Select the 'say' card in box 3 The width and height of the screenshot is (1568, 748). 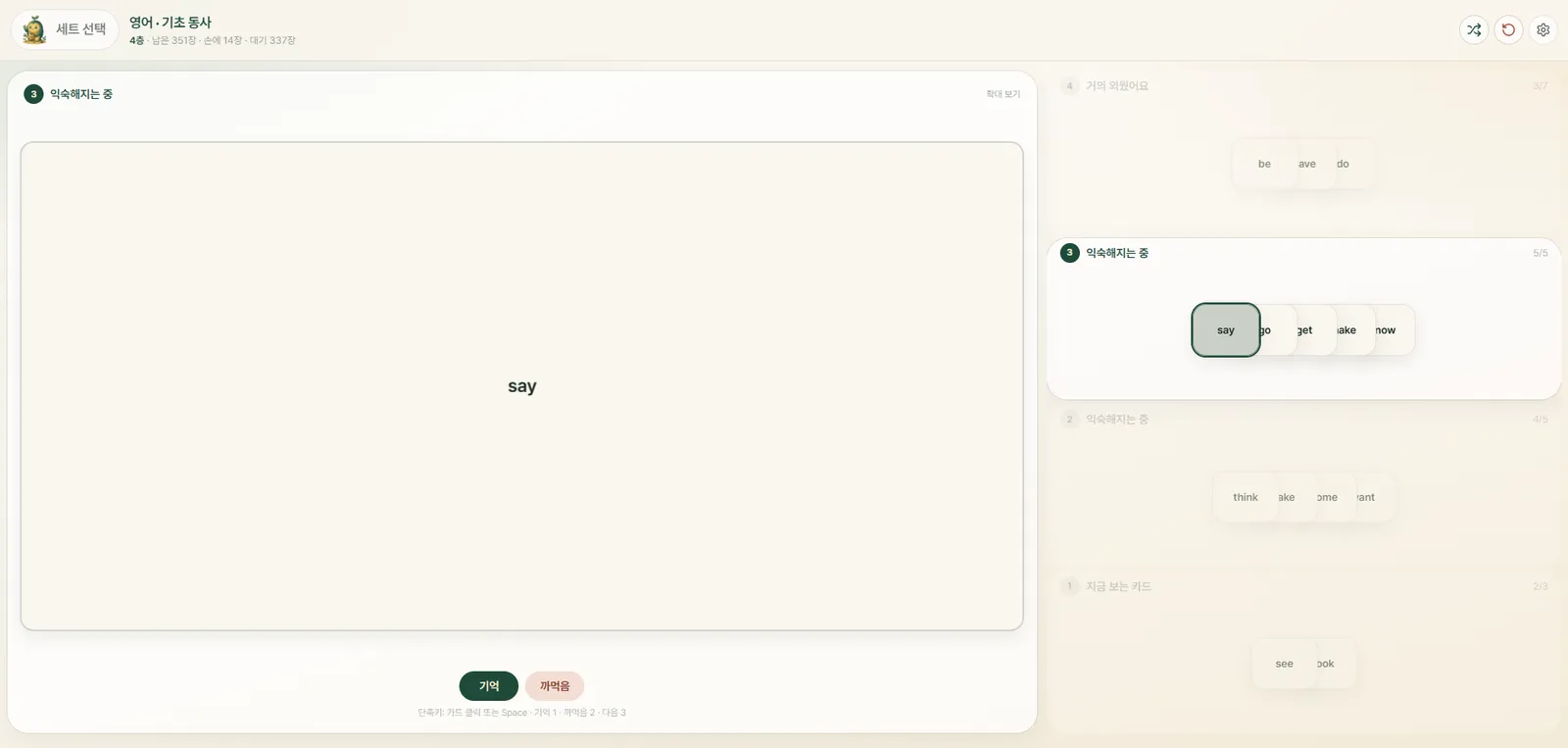click(x=1225, y=330)
